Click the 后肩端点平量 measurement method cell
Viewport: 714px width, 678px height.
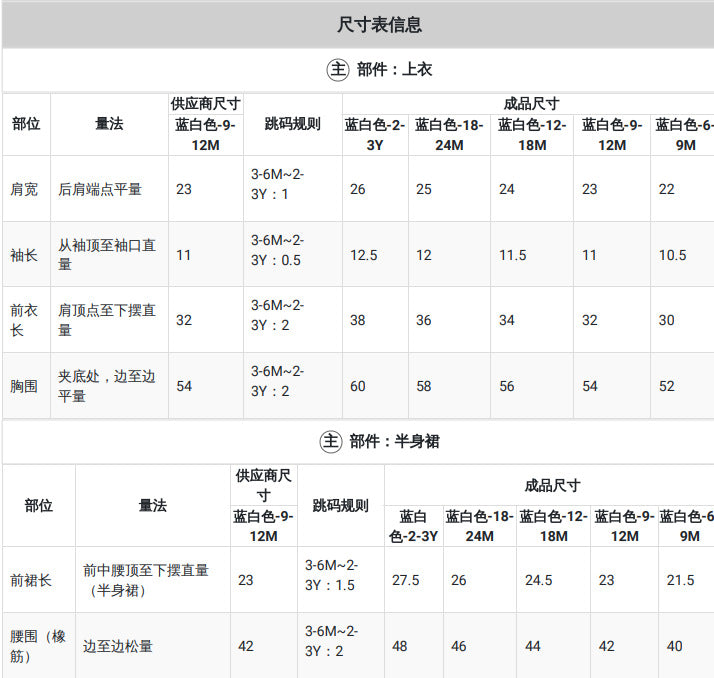[x=100, y=189]
